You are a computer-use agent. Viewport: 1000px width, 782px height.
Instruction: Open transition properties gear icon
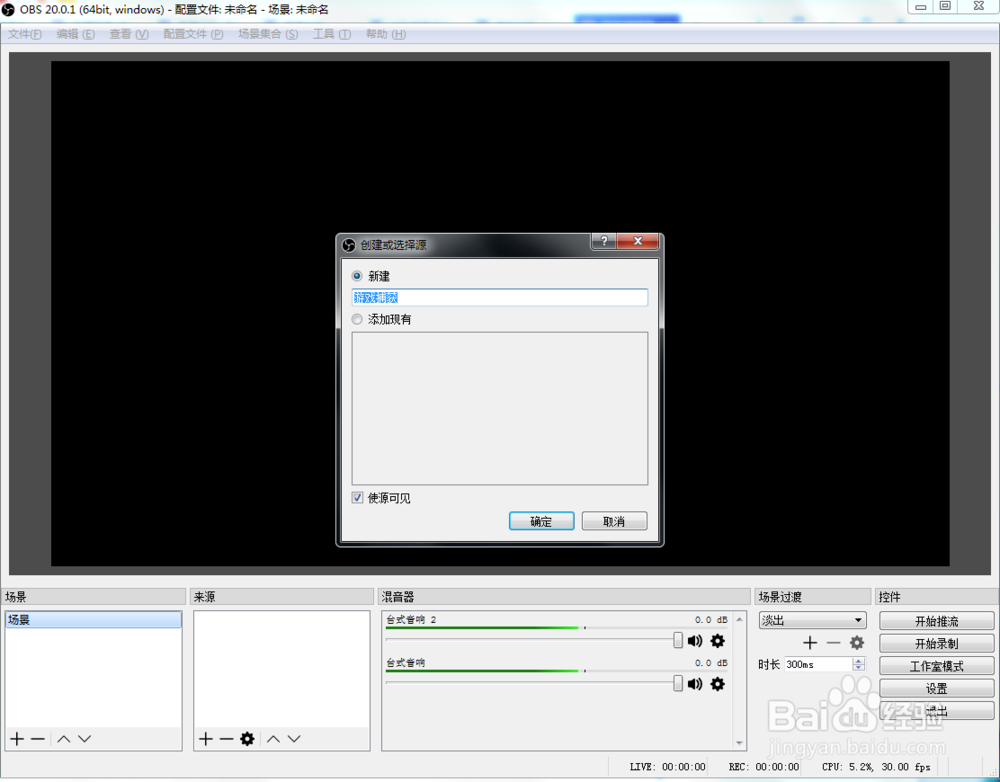tap(857, 642)
